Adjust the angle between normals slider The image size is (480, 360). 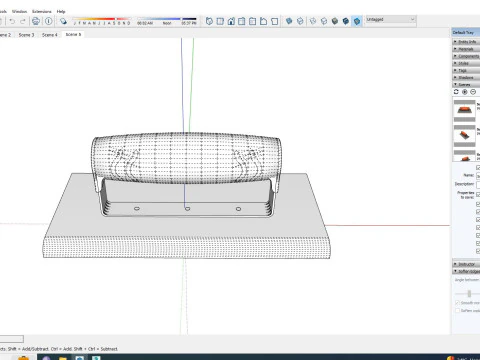[469, 294]
